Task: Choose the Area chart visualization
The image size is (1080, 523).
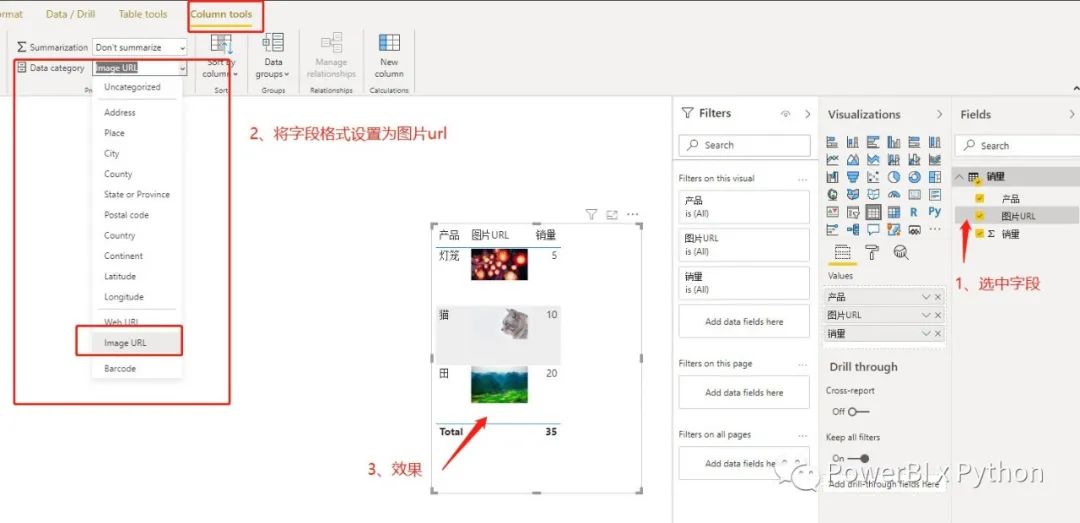Action: [x=853, y=159]
